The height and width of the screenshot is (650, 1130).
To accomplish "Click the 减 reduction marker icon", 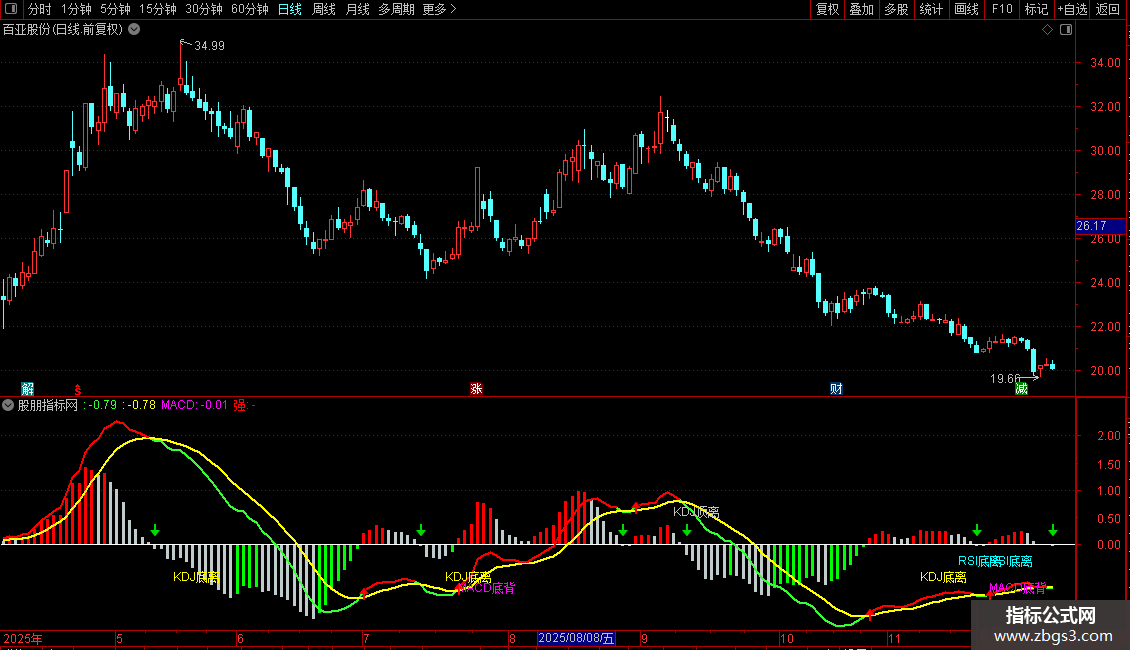I will coord(1021,388).
